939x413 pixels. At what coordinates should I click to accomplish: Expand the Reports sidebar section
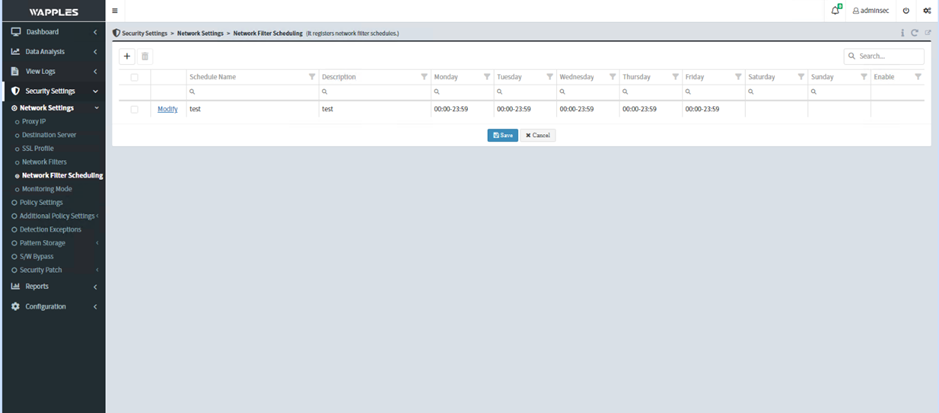tap(52, 286)
